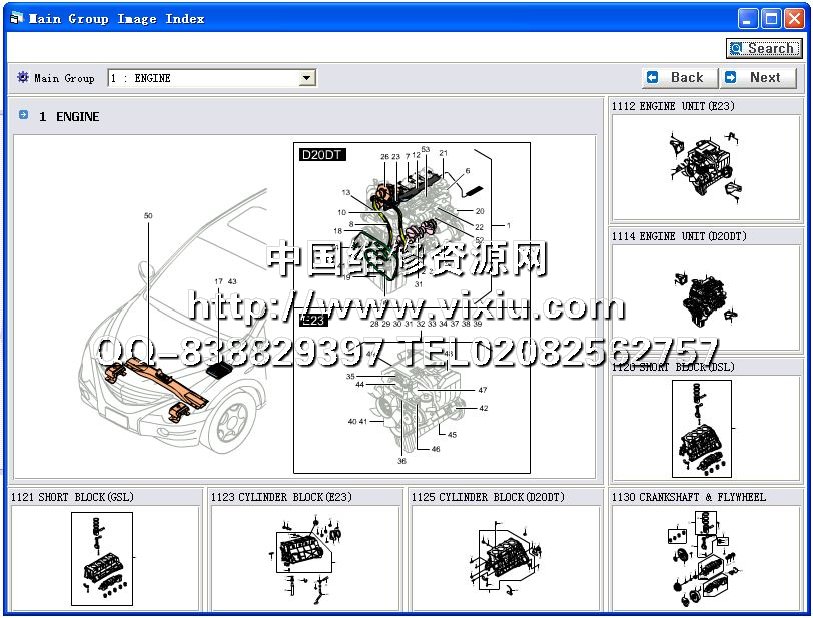The image size is (813, 618).
Task: Open the Main Group dropdown arrow
Action: pyautogui.click(x=307, y=78)
